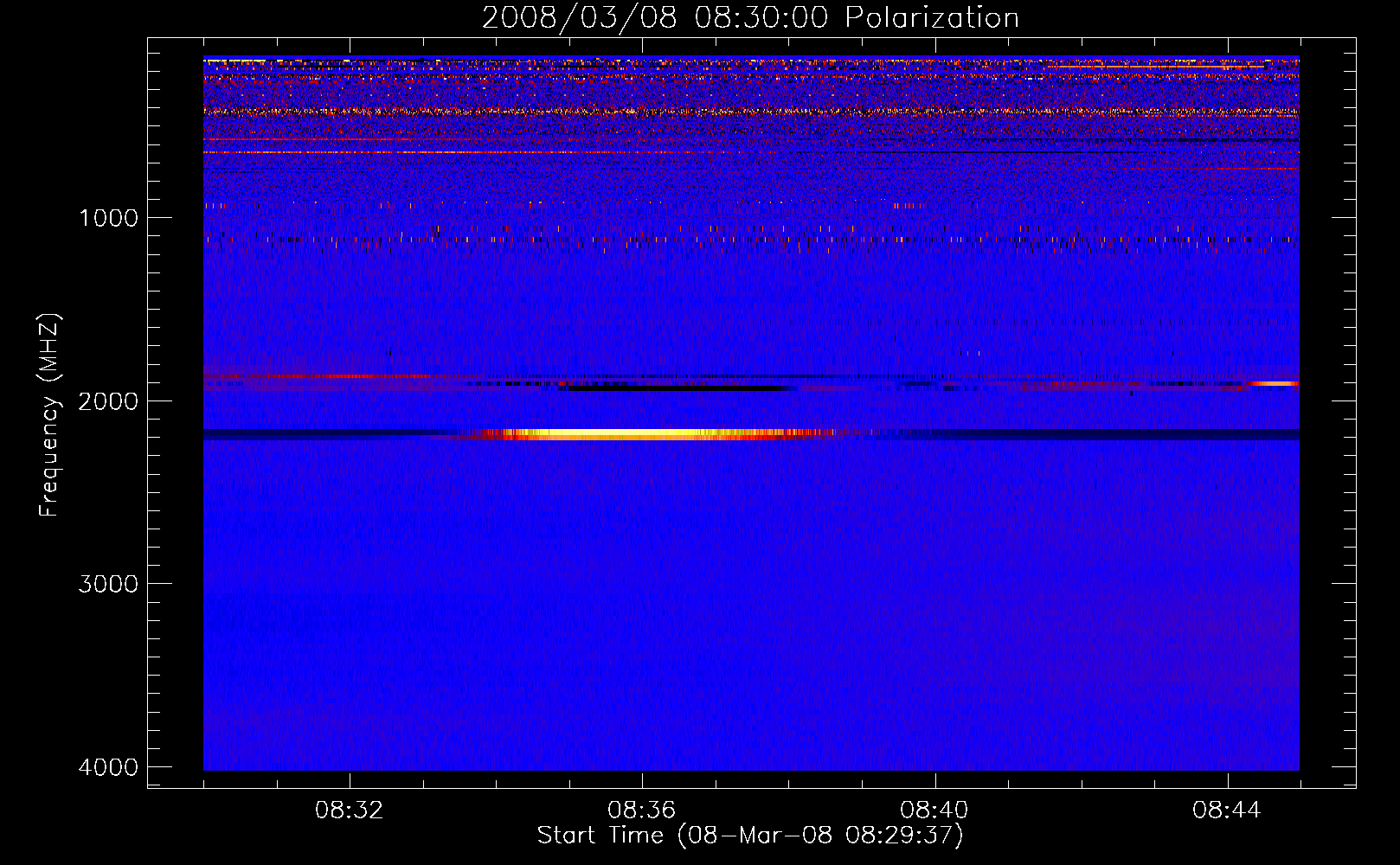Click the '08:44' time tick label
This screenshot has width=1400, height=865.
click(x=1227, y=811)
